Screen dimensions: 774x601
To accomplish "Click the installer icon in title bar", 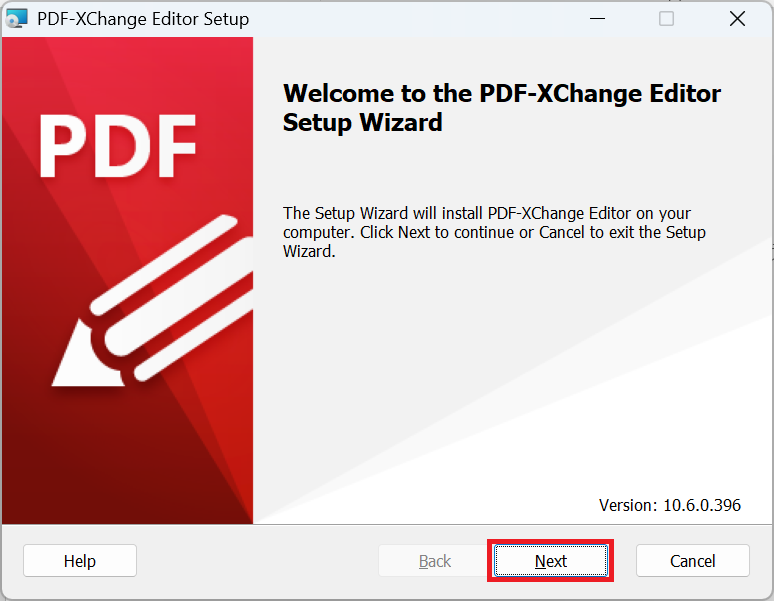I will coord(16,19).
